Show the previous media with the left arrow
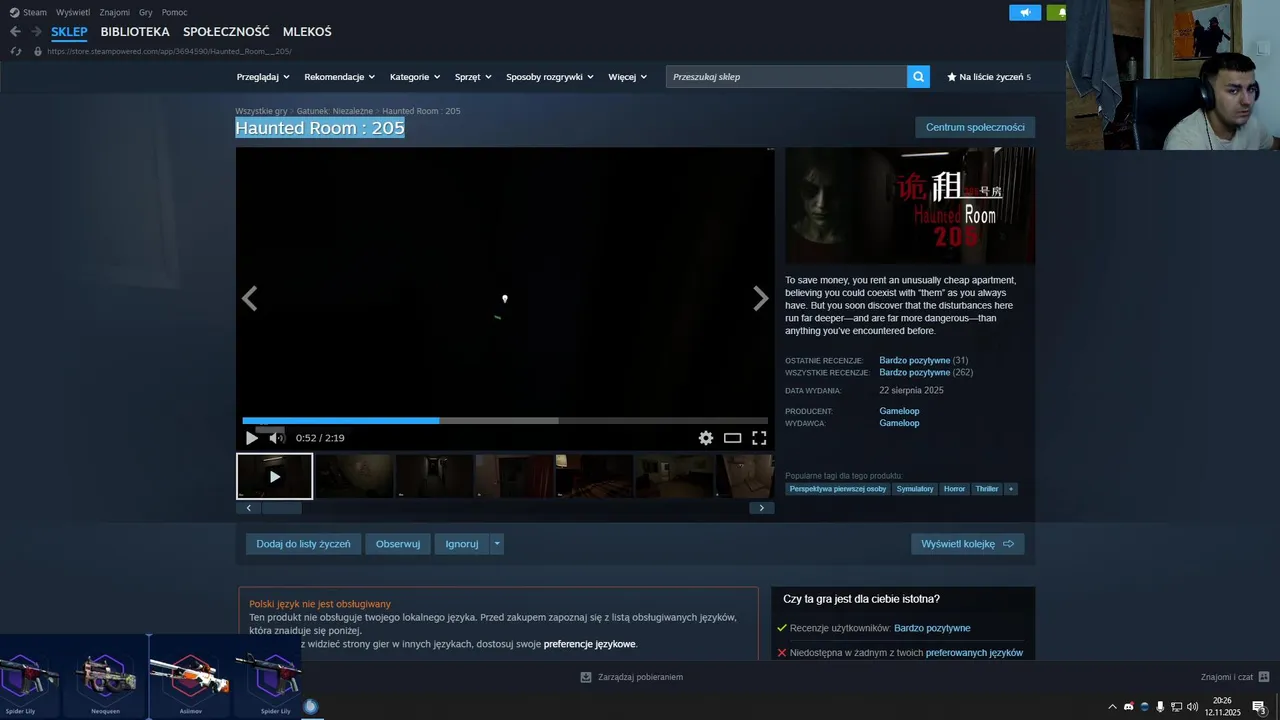 coord(250,298)
